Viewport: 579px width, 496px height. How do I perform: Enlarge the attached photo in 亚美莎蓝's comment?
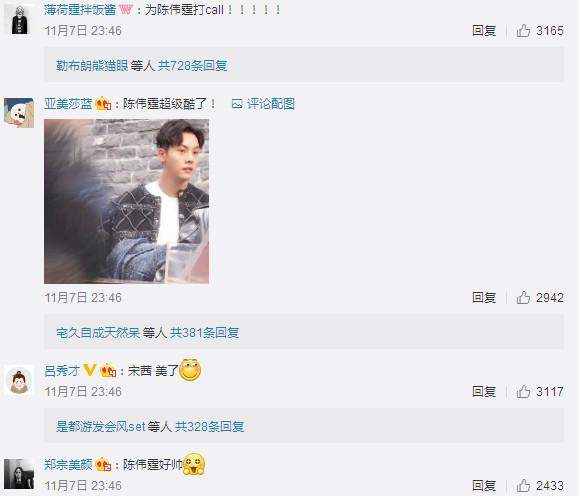coord(126,201)
